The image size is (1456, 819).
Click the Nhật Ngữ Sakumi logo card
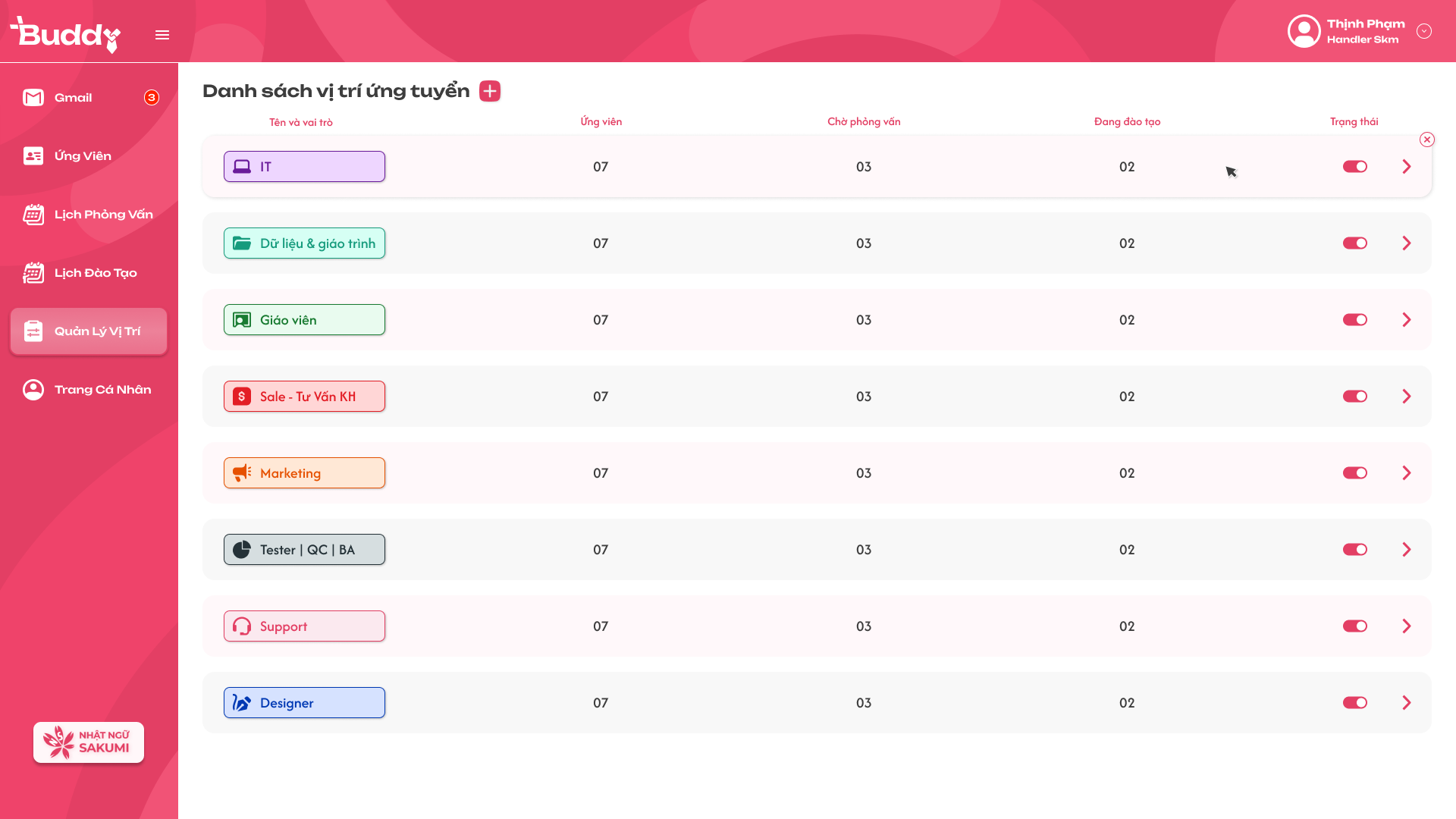coord(89,742)
